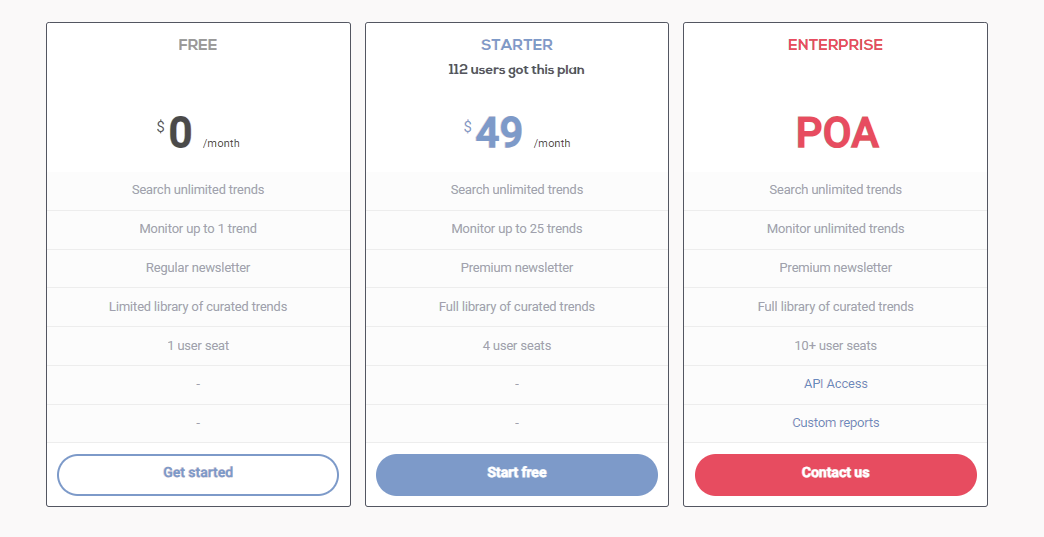Click 'Regular newsletter' feature row

(198, 269)
